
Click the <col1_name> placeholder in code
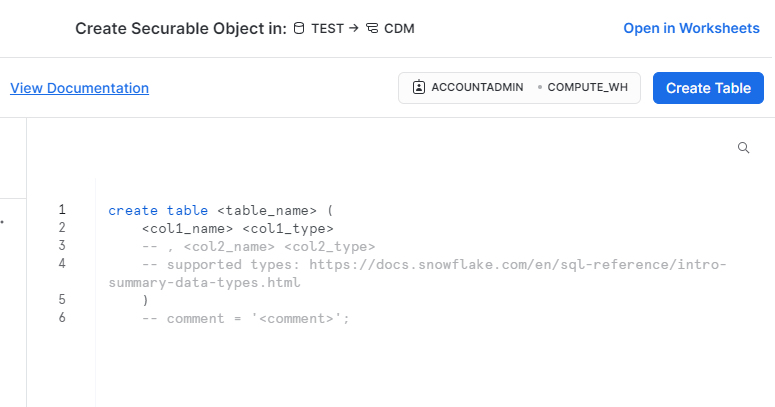click(x=187, y=229)
